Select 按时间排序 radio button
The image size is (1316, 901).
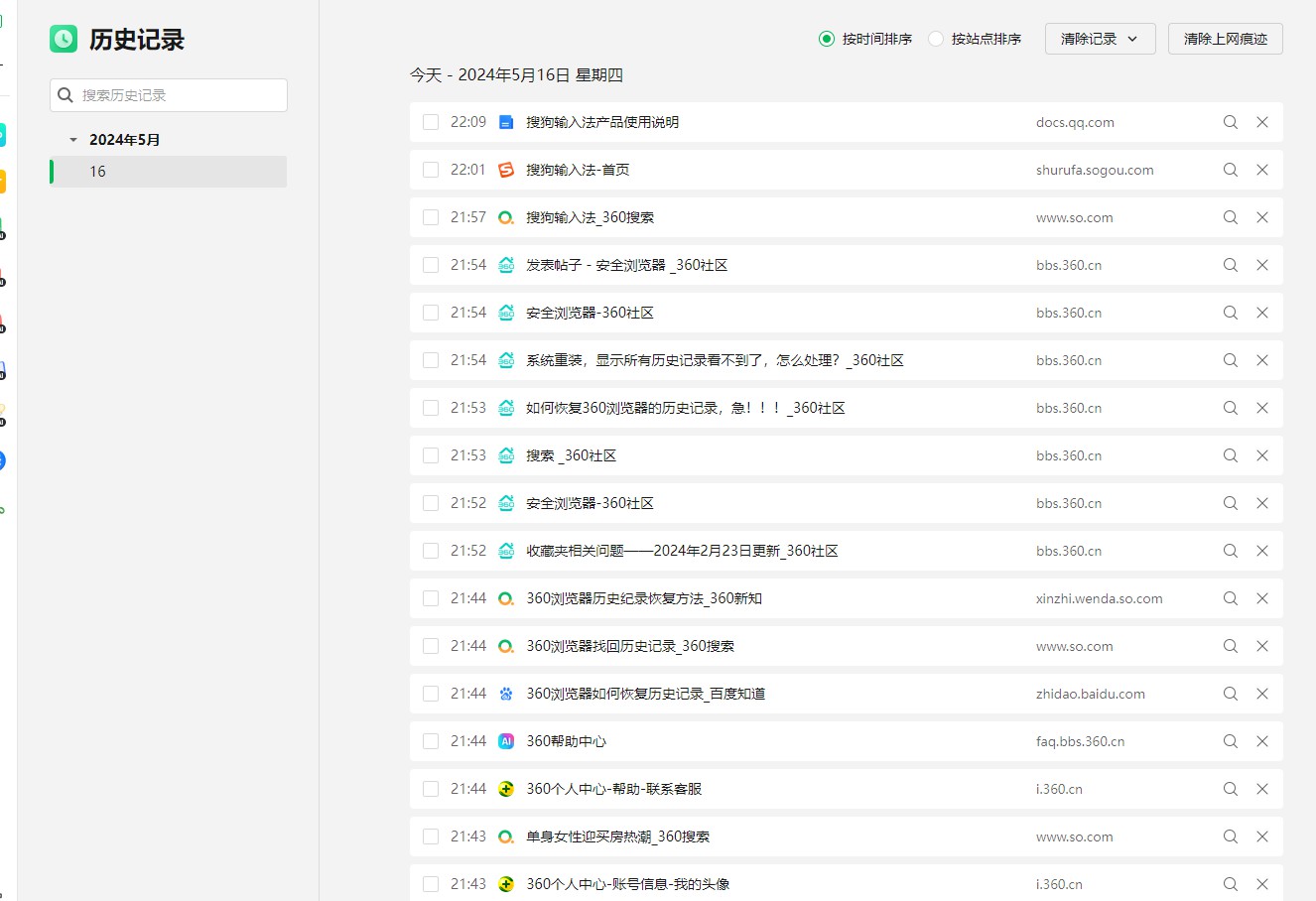click(x=826, y=39)
